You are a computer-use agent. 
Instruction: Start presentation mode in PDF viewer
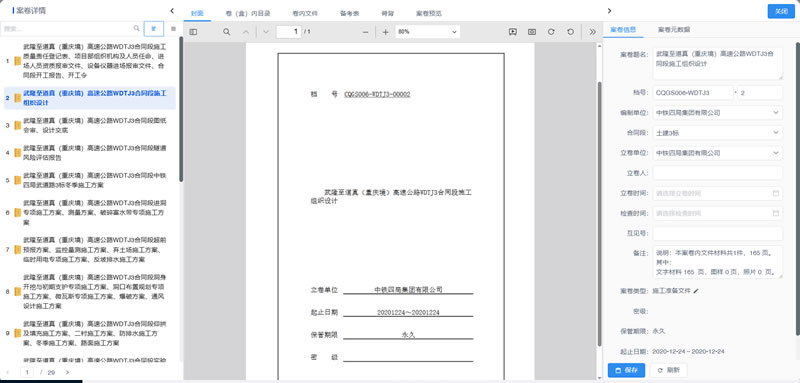(x=513, y=32)
